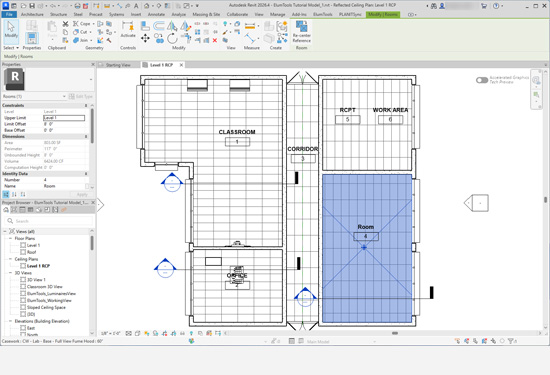Toggle the Roof floor plan checkbox

click(x=23, y=252)
